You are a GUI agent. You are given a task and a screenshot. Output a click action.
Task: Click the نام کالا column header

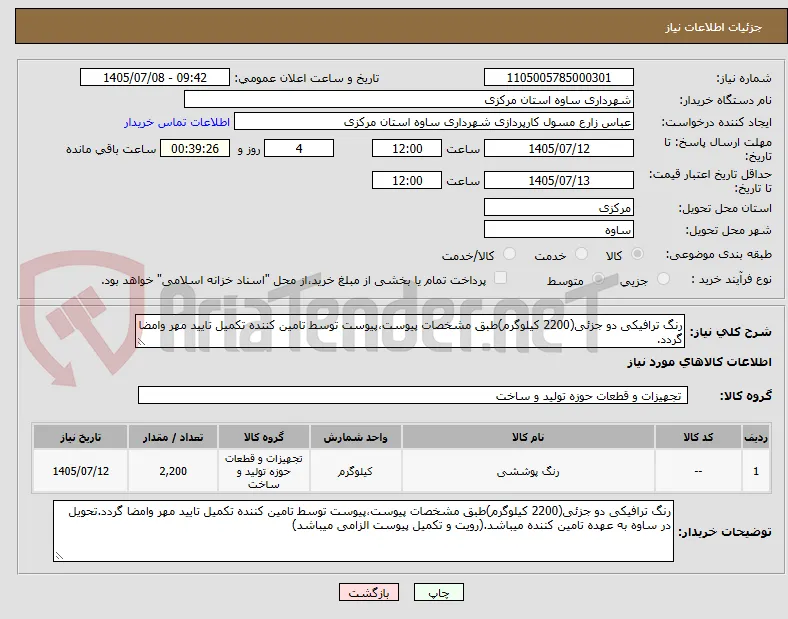pos(528,437)
